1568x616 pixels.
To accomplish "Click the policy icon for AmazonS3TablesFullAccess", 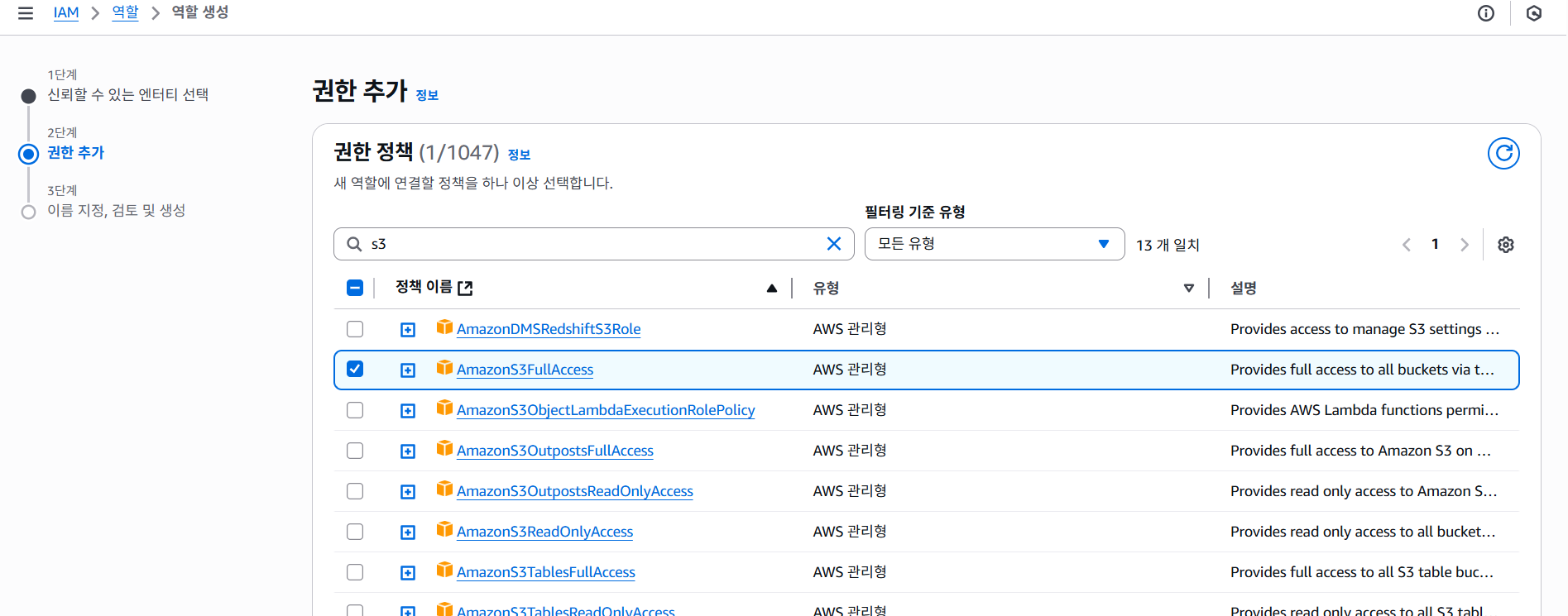I will click(444, 570).
